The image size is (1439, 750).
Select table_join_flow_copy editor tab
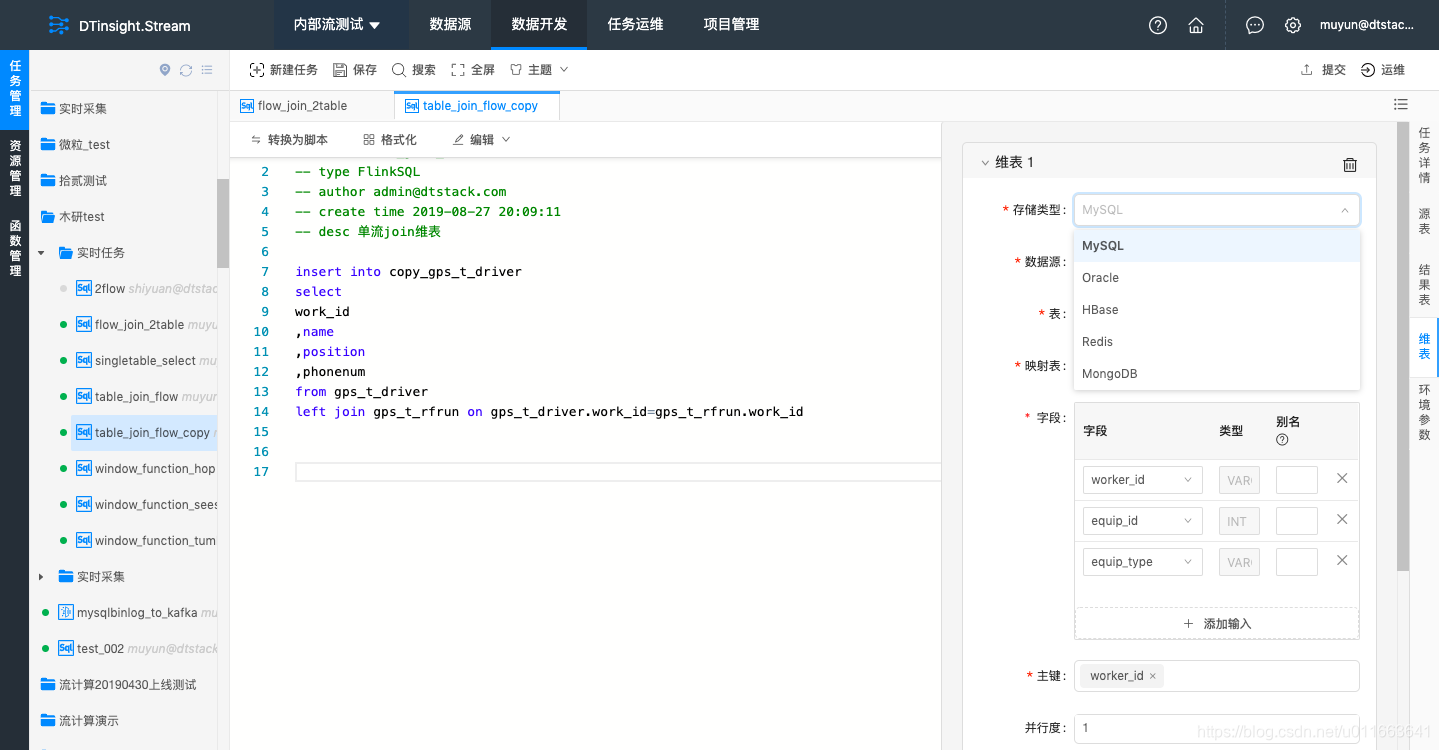[x=479, y=106]
